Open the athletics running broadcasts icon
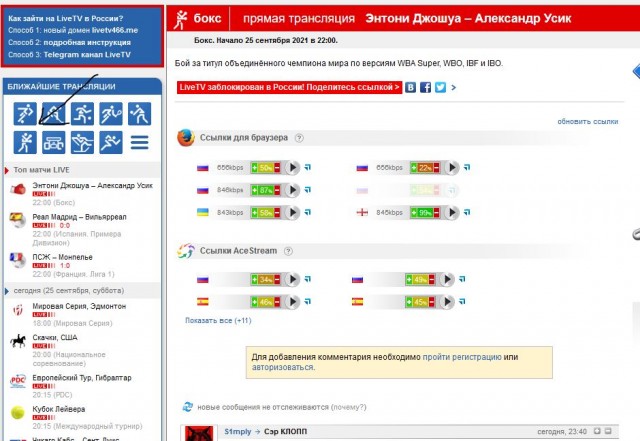Screen dimensions: 640x441 pos(111,143)
